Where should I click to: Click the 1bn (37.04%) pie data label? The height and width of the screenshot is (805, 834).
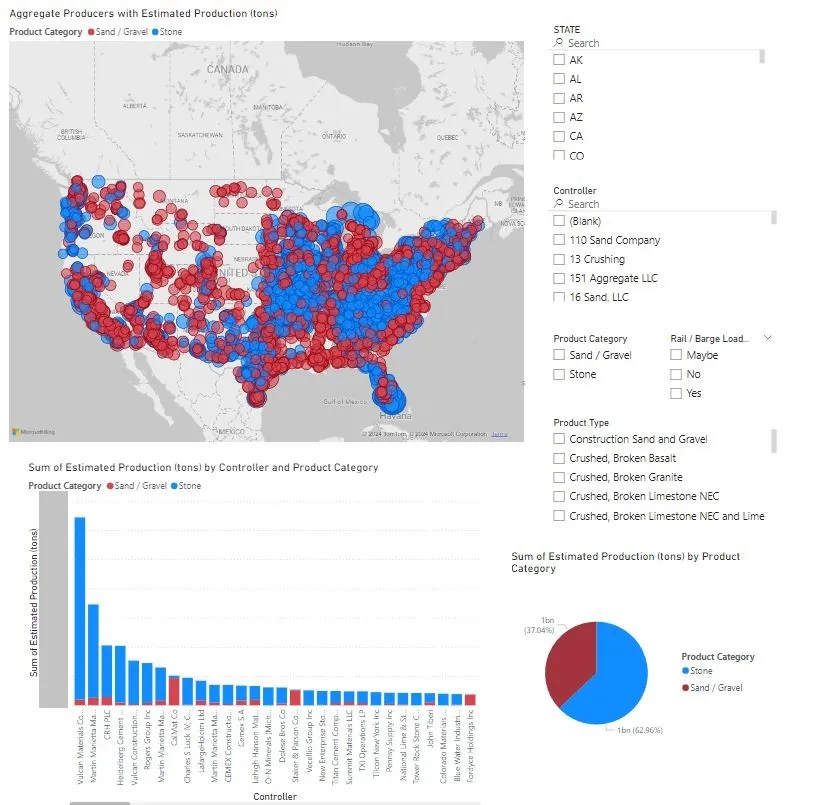pyautogui.click(x=539, y=625)
